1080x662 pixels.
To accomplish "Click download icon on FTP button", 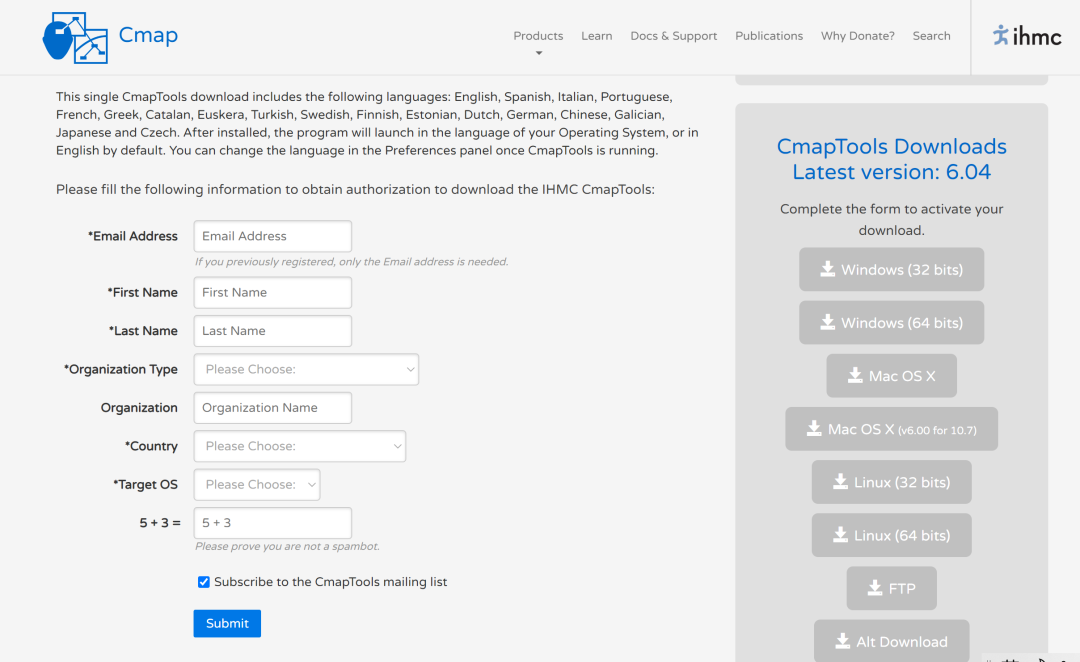I will pyautogui.click(x=875, y=588).
